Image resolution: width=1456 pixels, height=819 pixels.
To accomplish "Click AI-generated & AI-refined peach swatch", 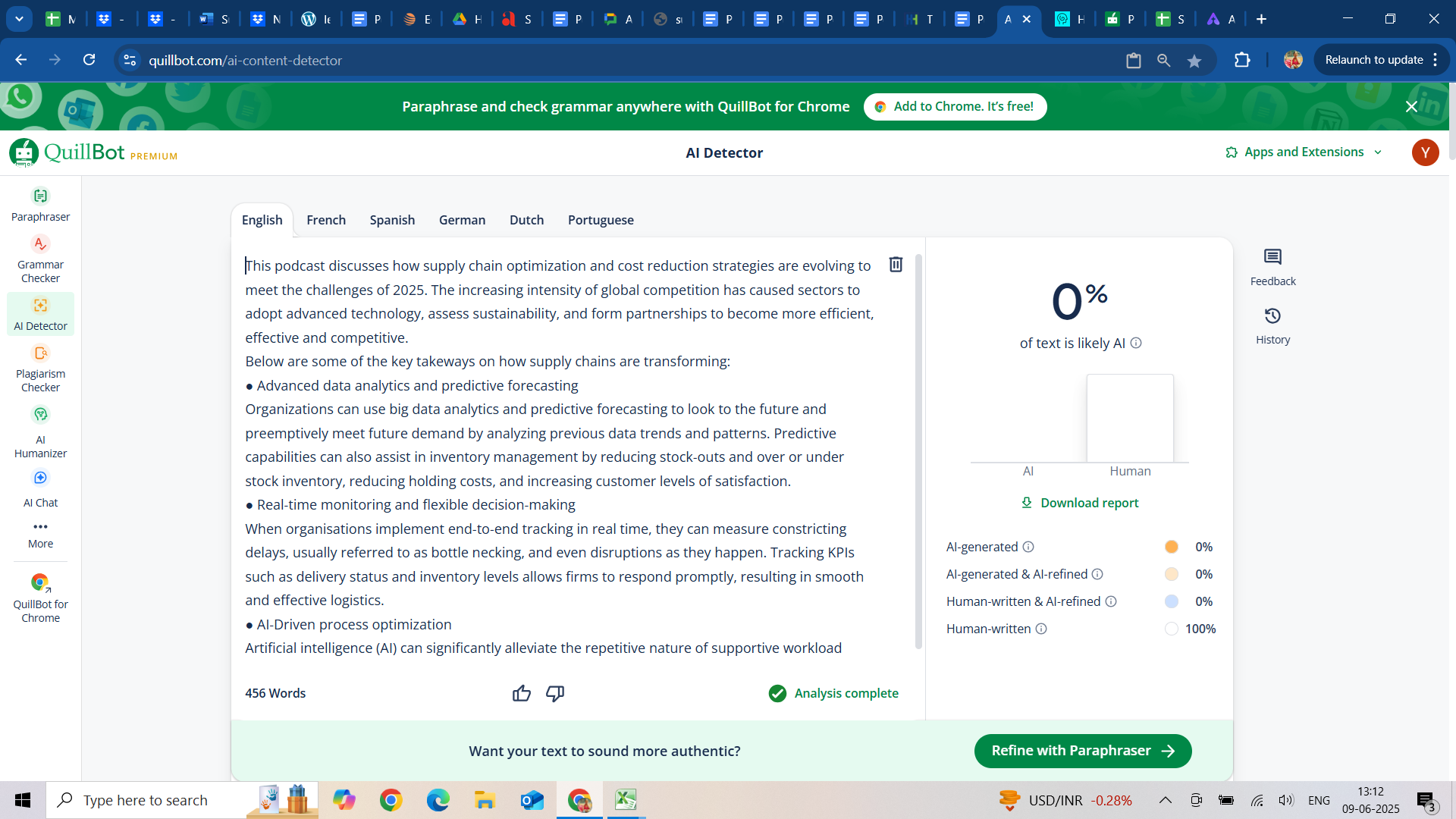I will point(1172,574).
